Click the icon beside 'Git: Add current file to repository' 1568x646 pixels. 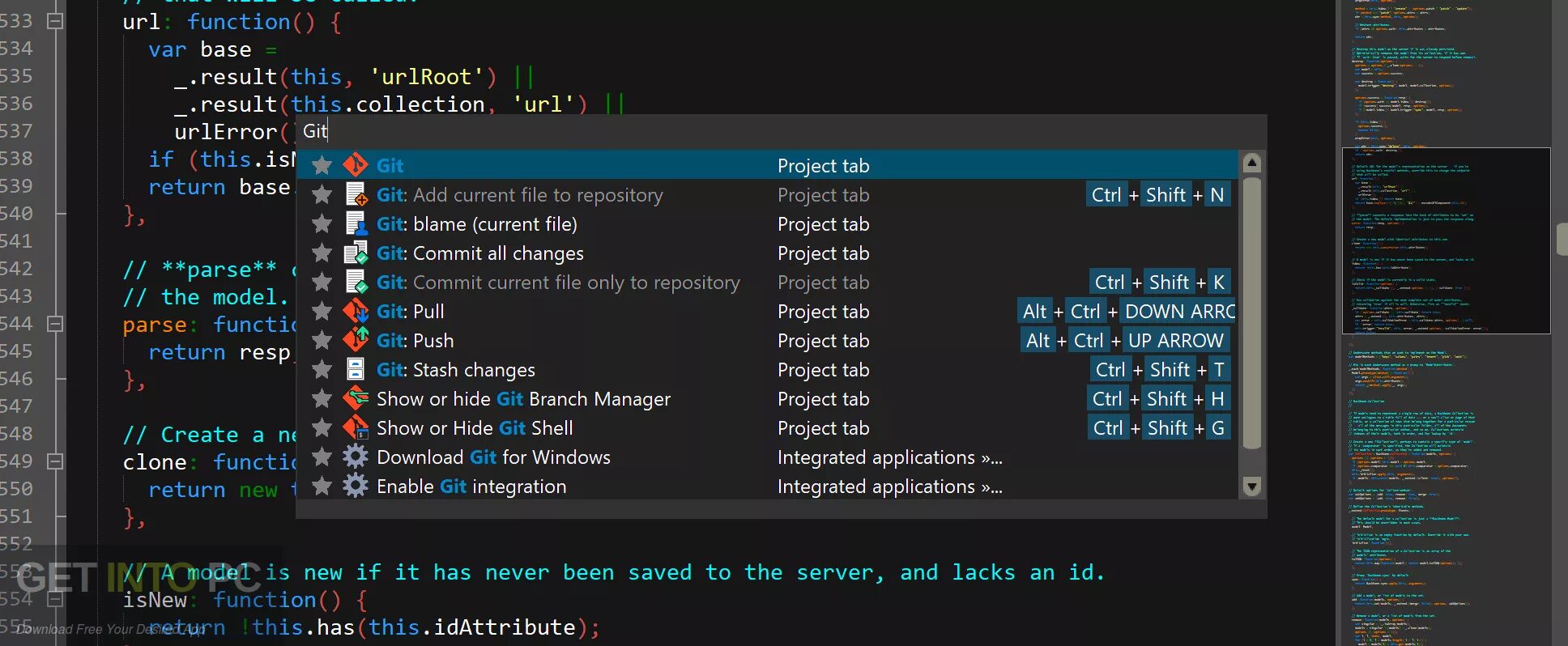(356, 194)
